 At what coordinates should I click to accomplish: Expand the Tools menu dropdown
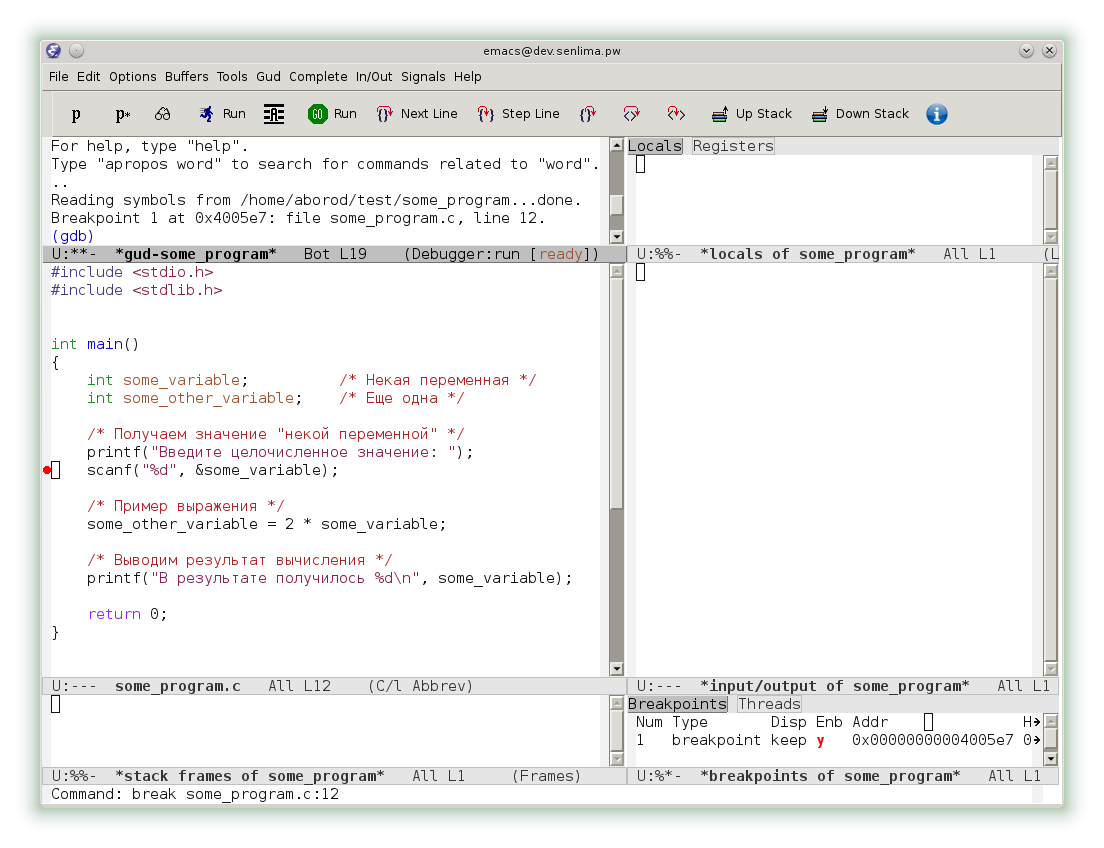point(232,77)
